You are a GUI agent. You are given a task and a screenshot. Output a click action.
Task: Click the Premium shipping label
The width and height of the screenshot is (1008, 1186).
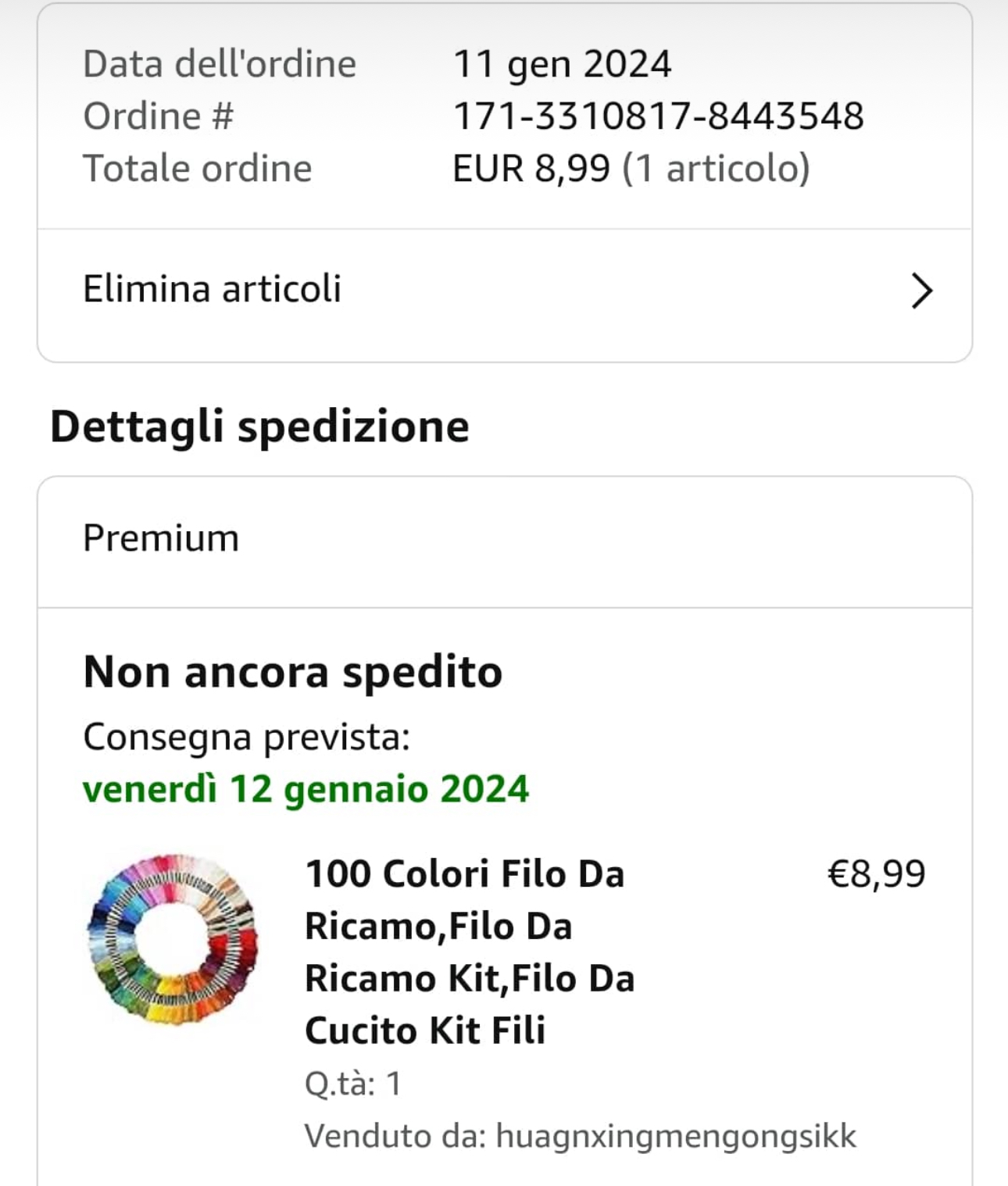[161, 538]
